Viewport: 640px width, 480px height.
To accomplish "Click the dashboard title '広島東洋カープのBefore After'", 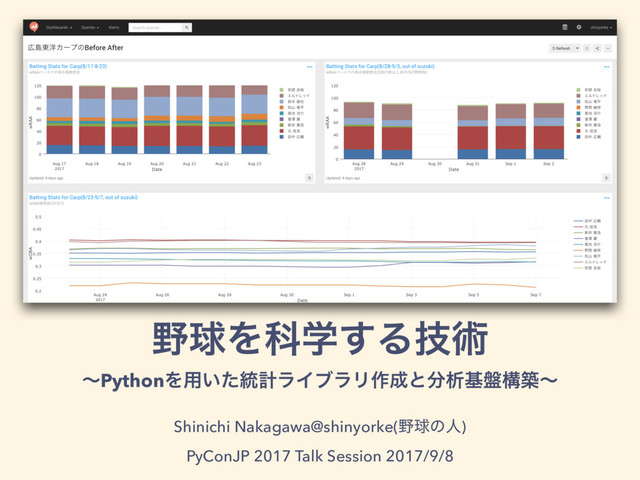I will 76,48.
